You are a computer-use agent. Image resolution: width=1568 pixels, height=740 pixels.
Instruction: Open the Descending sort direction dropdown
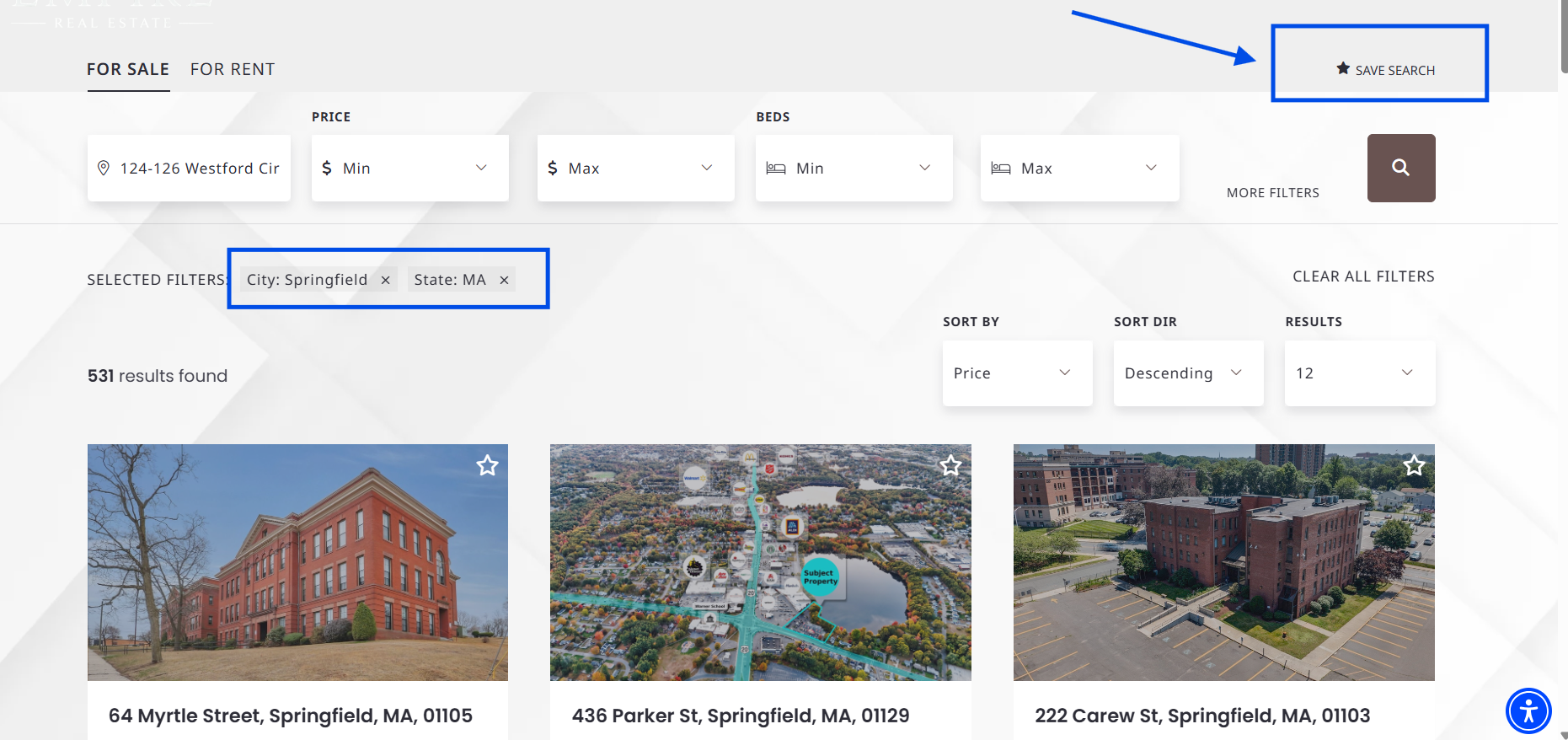coord(1188,373)
